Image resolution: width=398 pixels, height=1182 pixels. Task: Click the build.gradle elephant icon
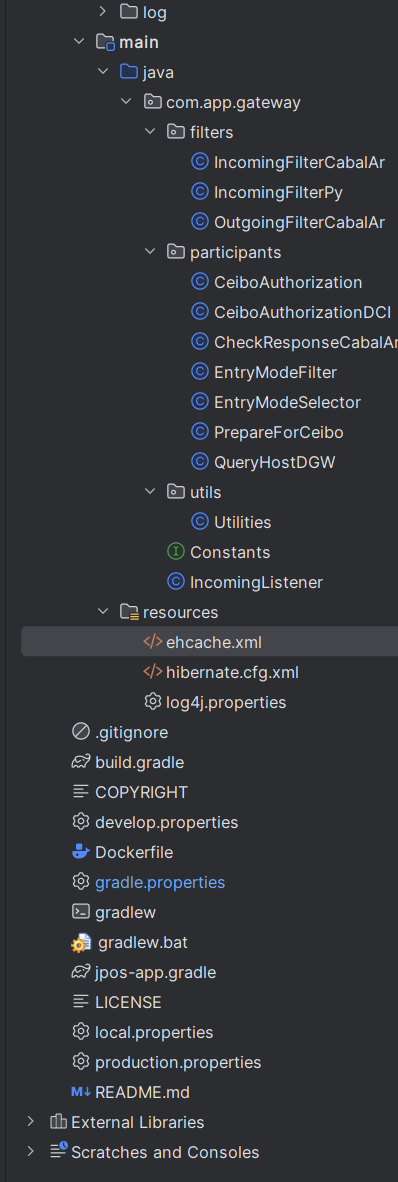click(x=81, y=762)
